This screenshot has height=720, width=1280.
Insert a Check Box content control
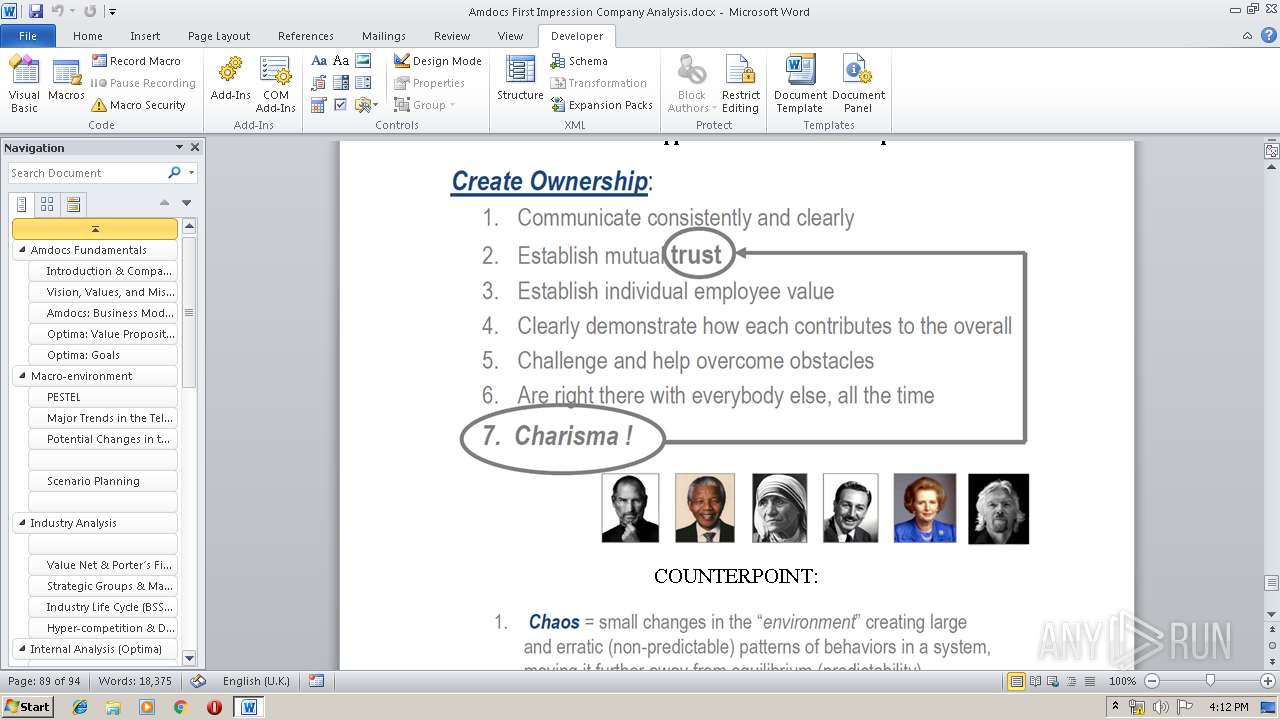341,105
